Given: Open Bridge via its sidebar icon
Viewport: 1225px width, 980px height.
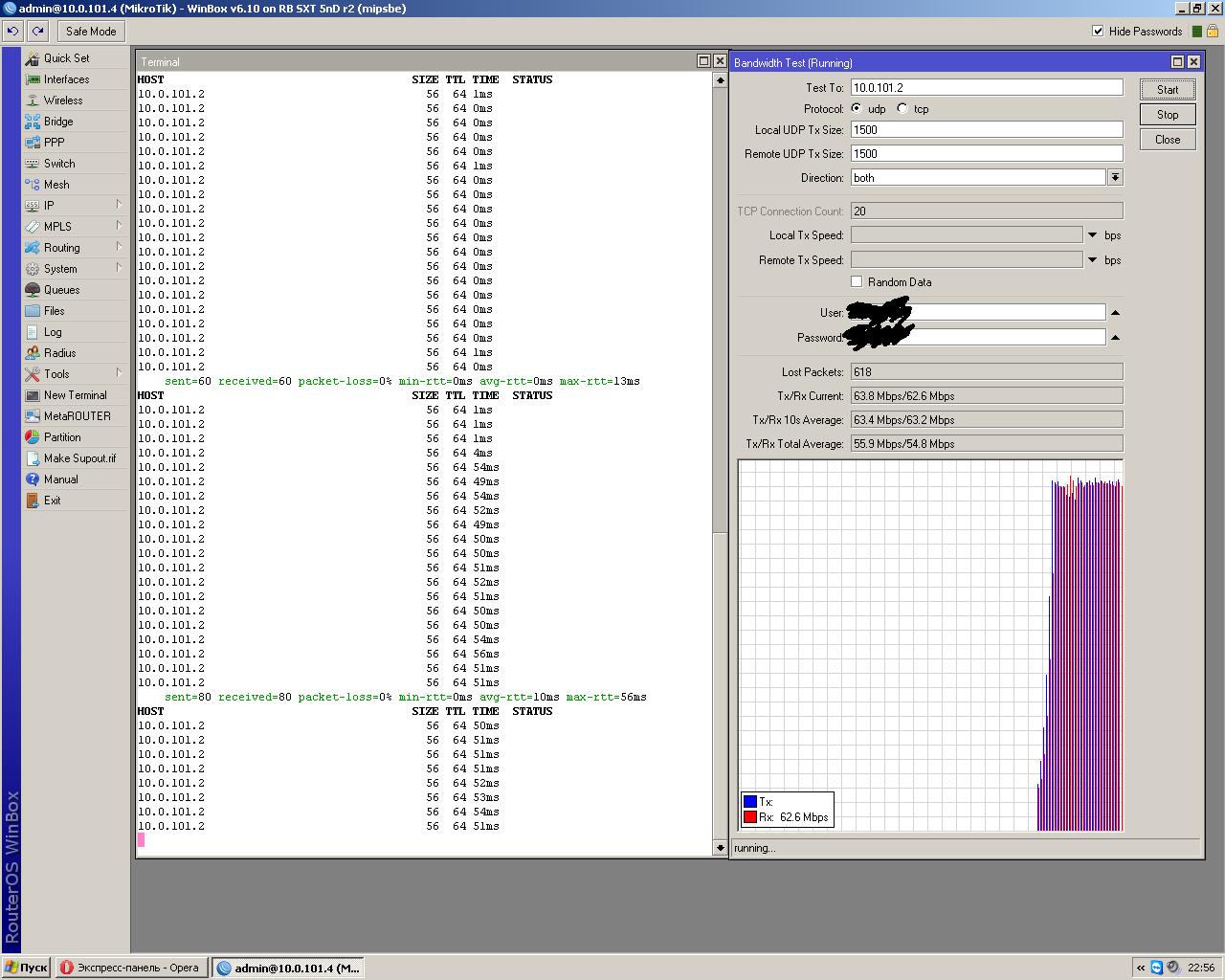Looking at the screenshot, I should 33,122.
